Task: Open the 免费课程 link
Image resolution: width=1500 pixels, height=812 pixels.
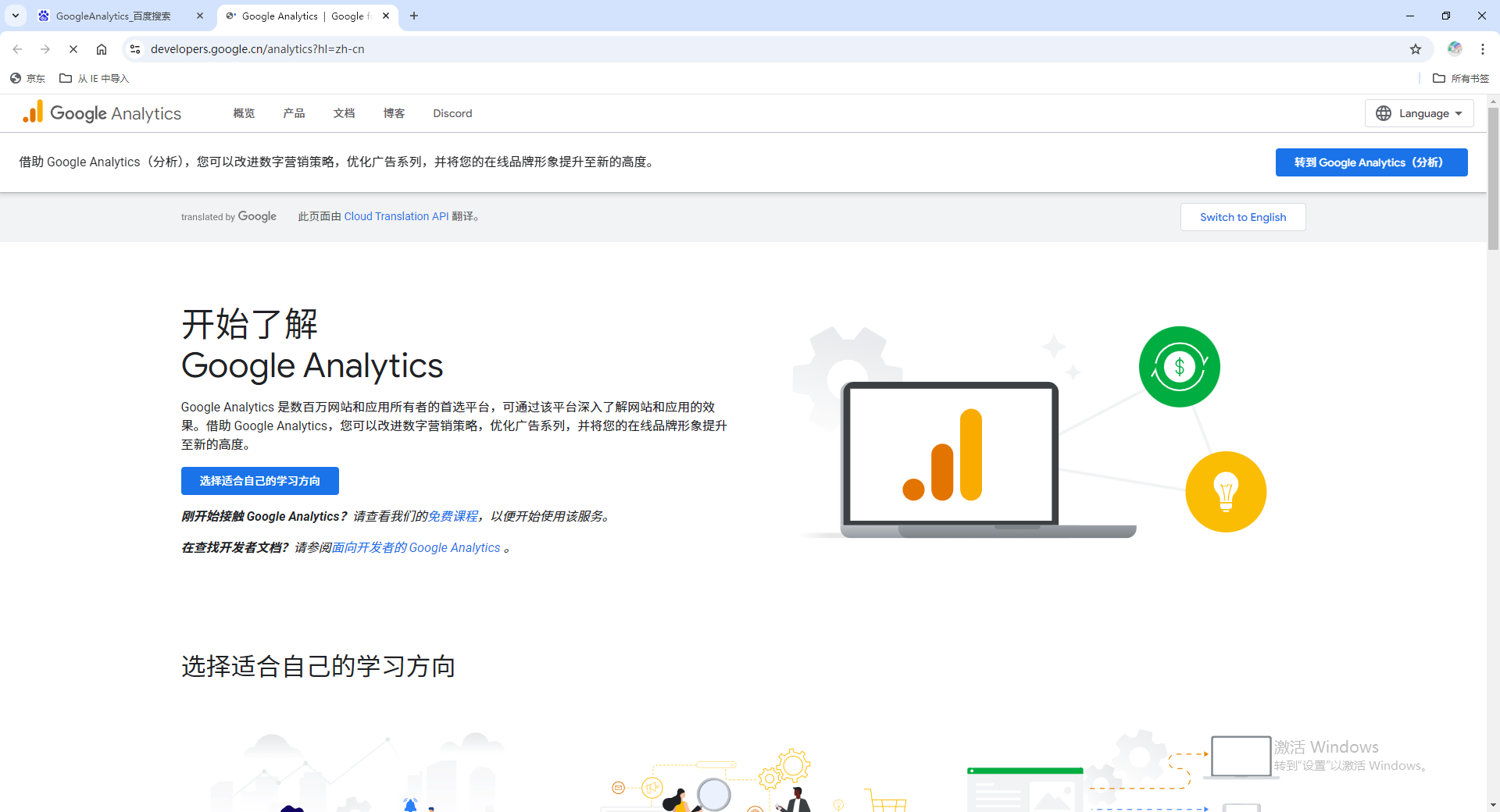Action: point(453,516)
